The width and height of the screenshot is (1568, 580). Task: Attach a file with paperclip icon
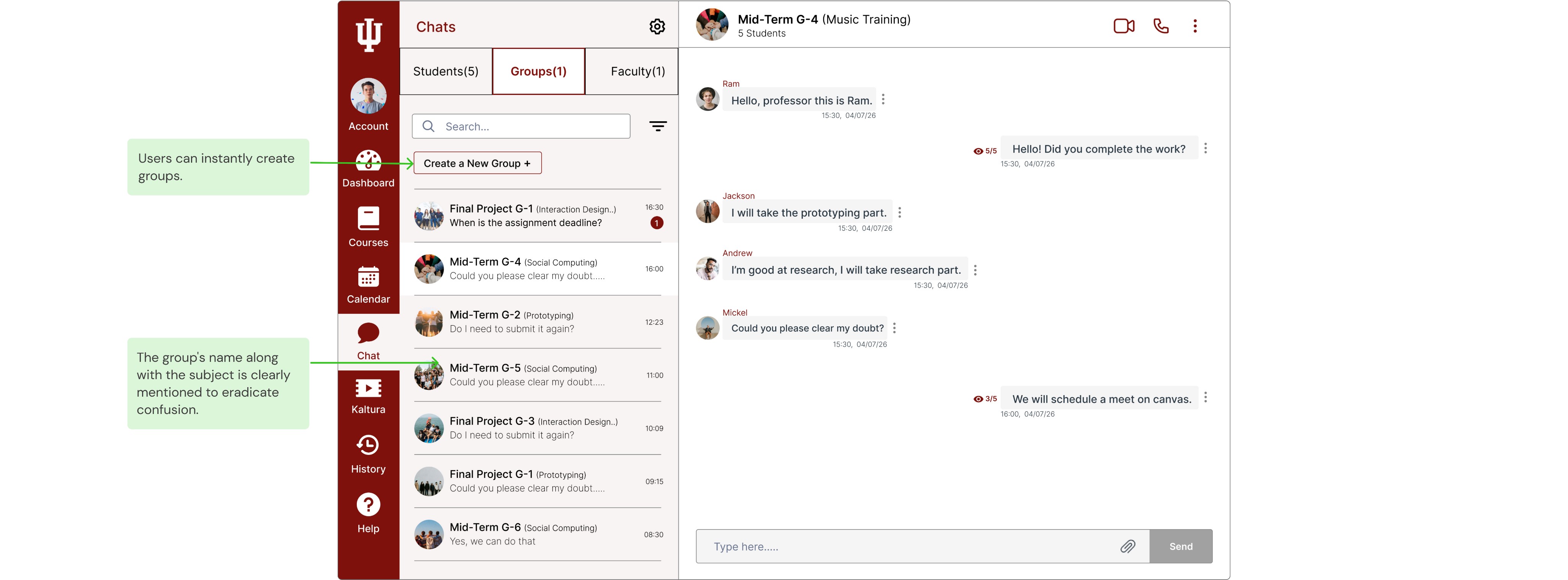[1127, 546]
